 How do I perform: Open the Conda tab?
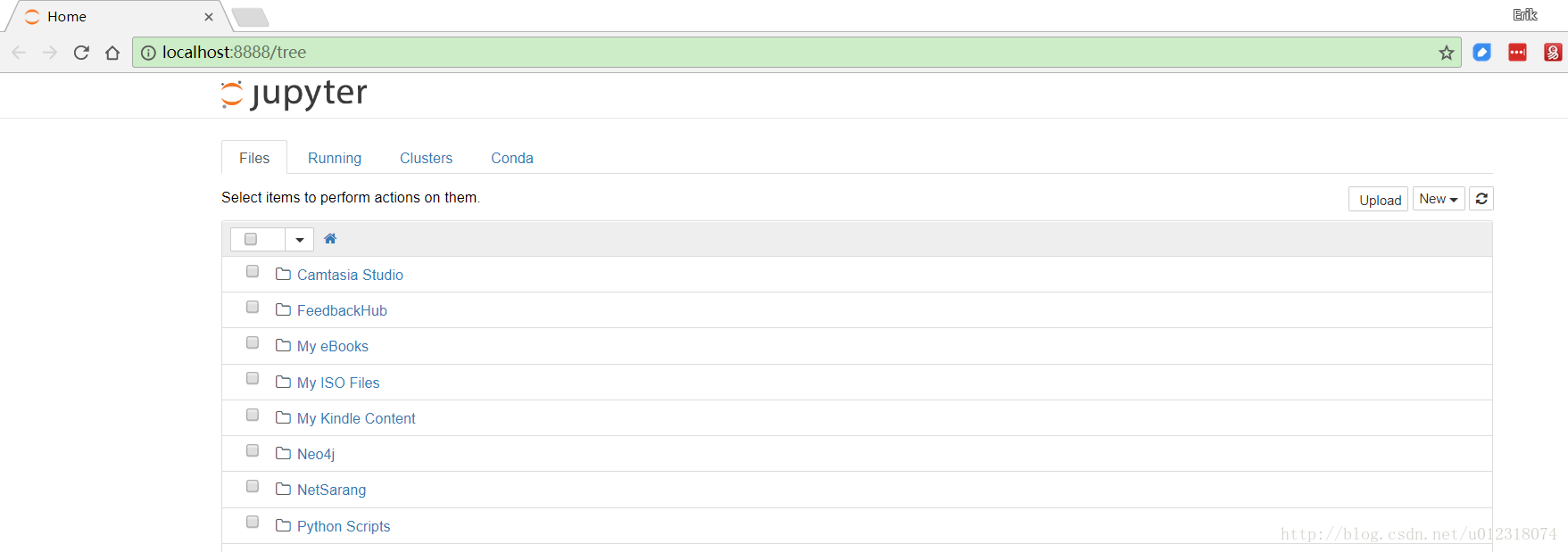[x=512, y=158]
